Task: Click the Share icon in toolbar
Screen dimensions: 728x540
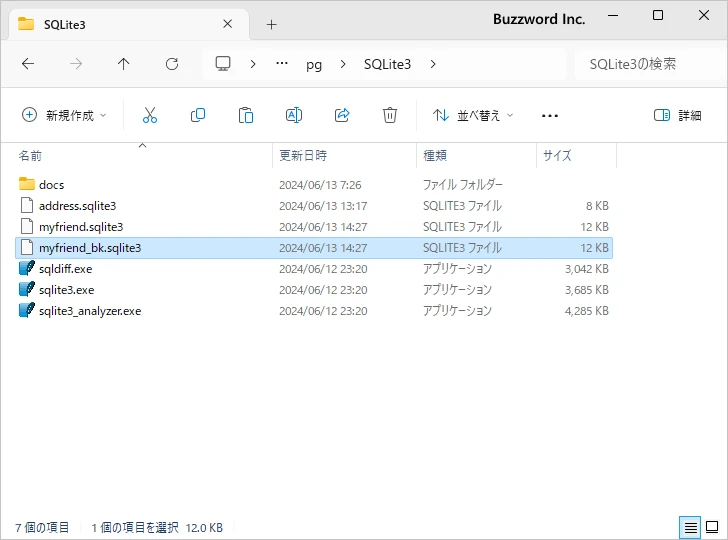Action: (x=342, y=115)
